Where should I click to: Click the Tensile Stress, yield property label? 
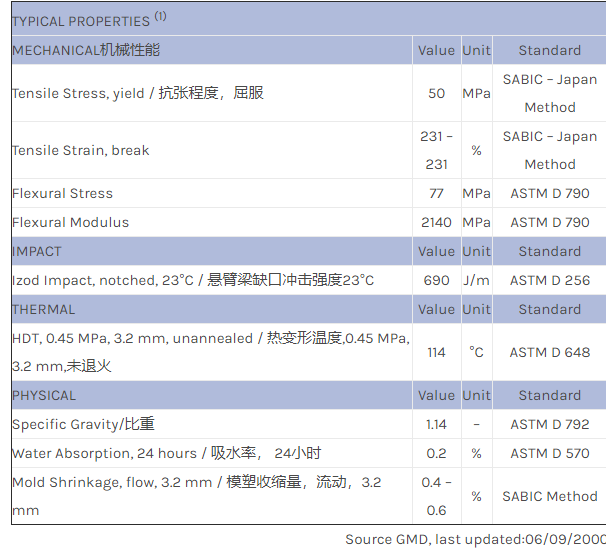coord(138,93)
